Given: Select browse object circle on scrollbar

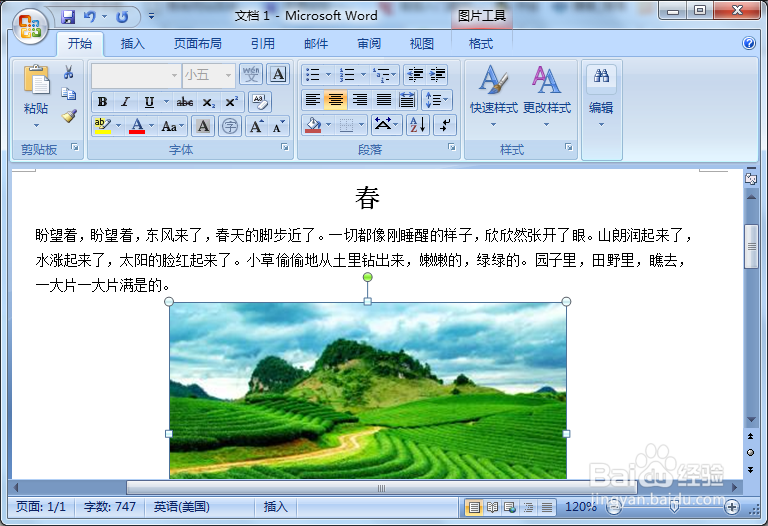Looking at the screenshot, I should point(750,453).
